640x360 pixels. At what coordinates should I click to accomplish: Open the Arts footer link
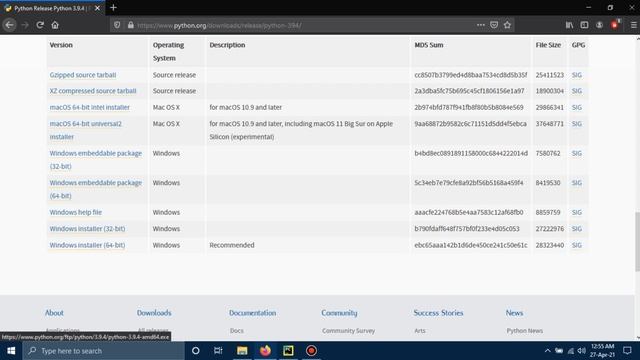click(420, 331)
